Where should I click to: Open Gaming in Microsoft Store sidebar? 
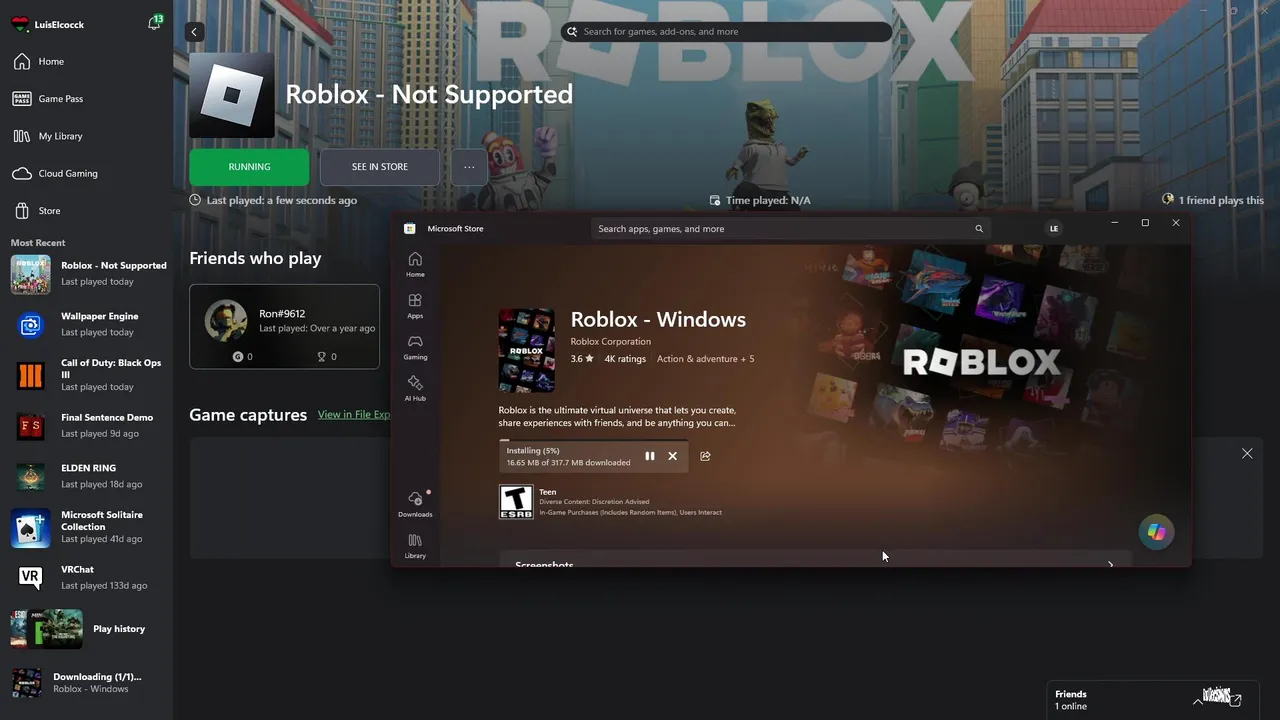pos(415,347)
